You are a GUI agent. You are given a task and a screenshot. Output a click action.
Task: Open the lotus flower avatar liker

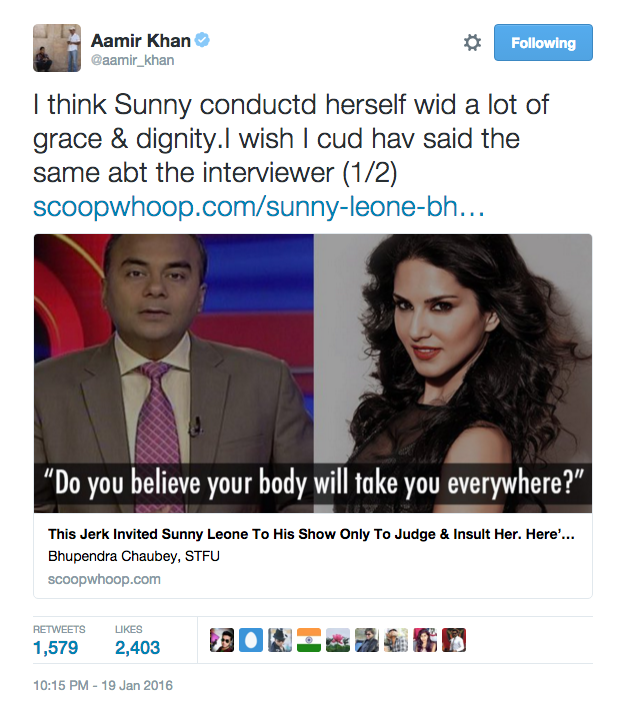[x=338, y=640]
